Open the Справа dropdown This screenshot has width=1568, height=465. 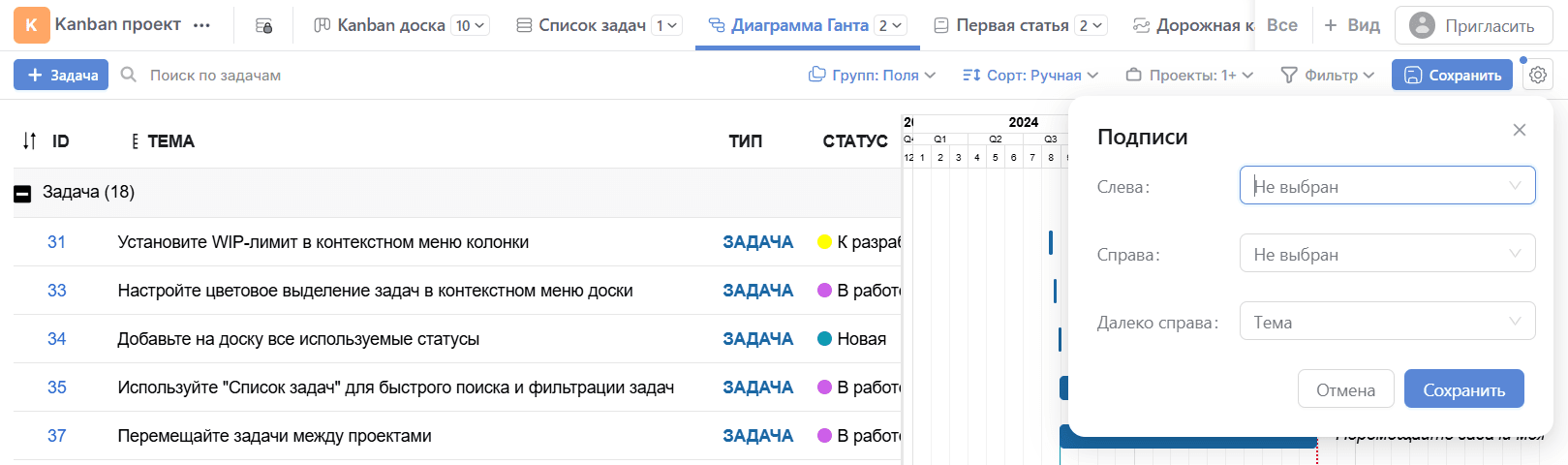point(1387,254)
